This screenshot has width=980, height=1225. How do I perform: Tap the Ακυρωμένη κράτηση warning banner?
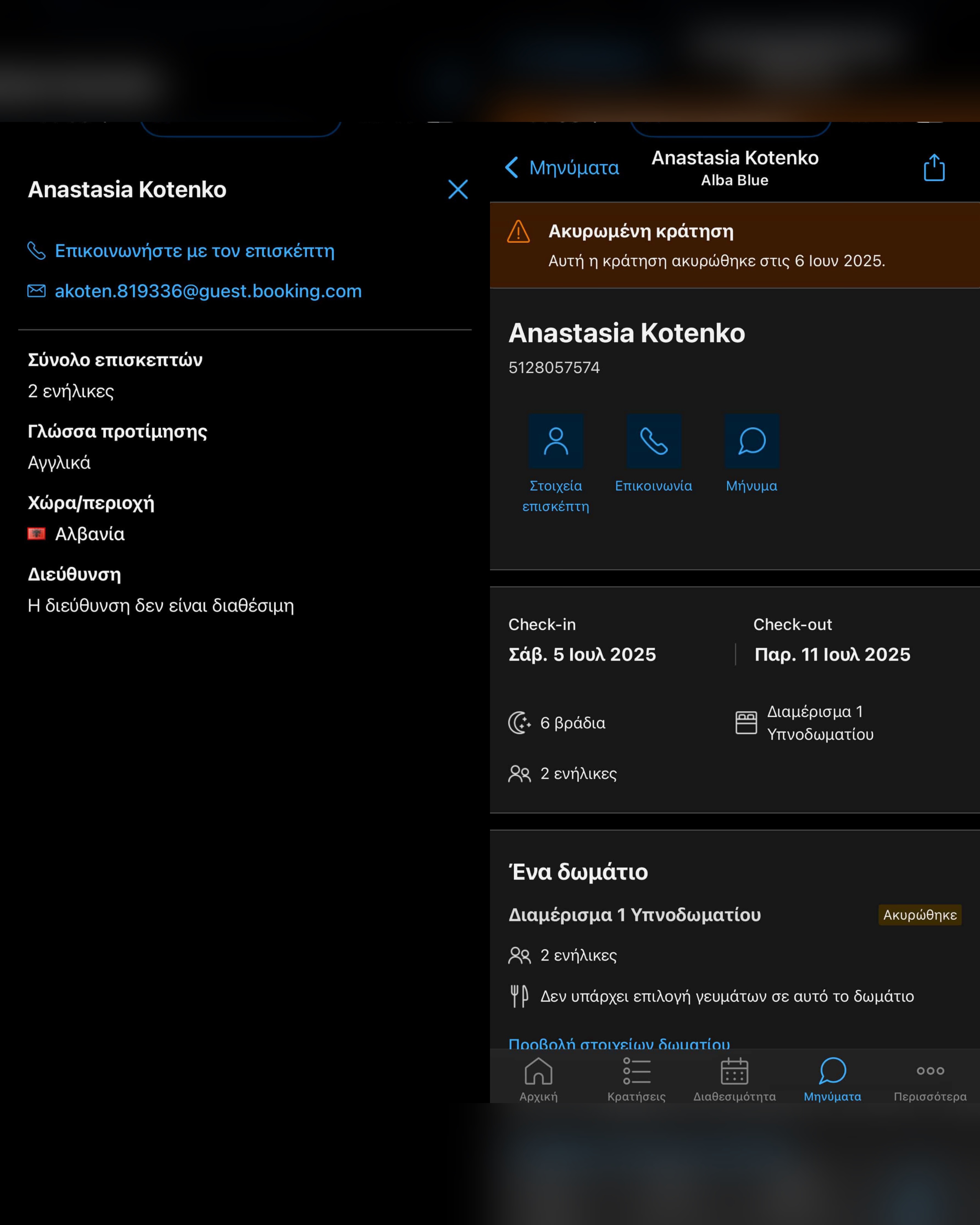(x=734, y=245)
